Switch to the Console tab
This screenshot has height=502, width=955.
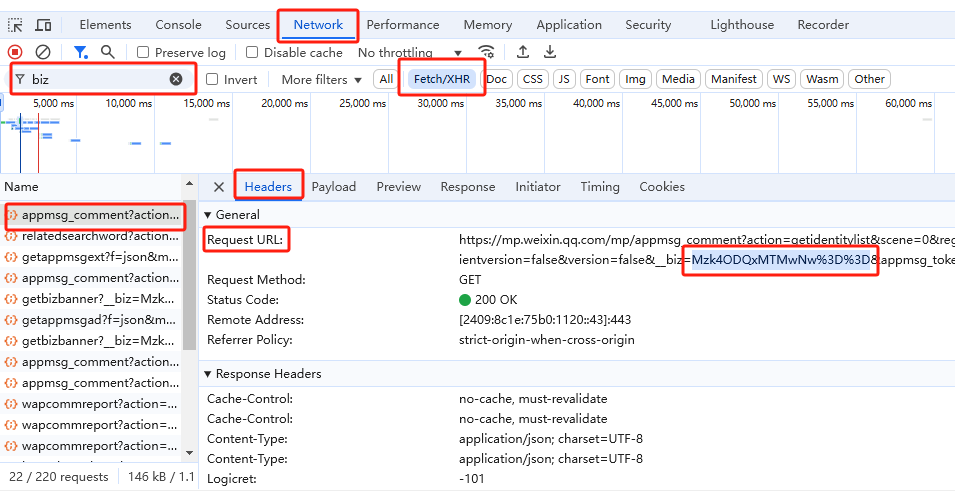[178, 25]
